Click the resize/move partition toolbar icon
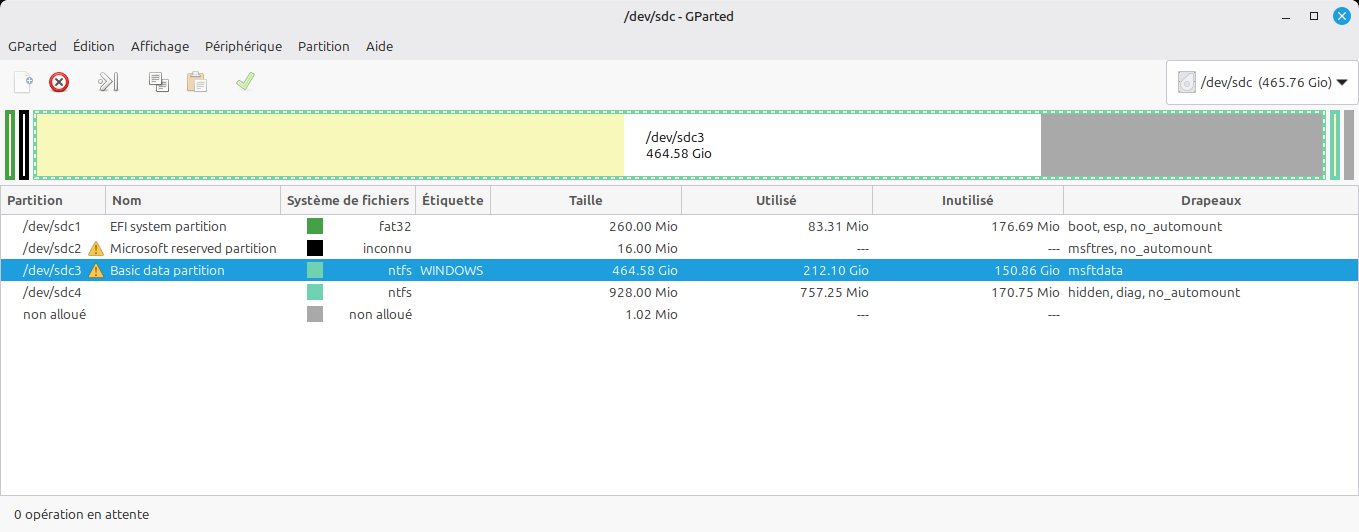This screenshot has height=532, width=1359. [x=108, y=82]
